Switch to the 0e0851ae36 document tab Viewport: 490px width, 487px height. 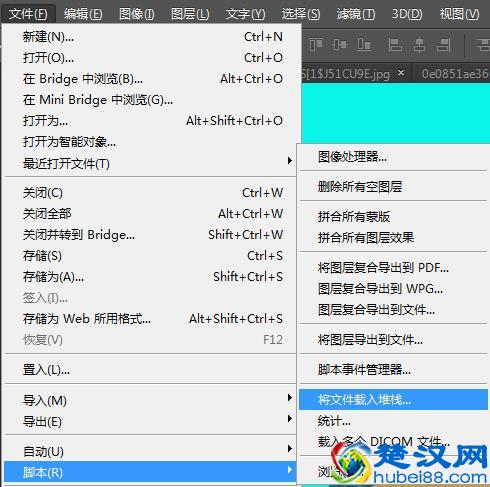tap(454, 74)
